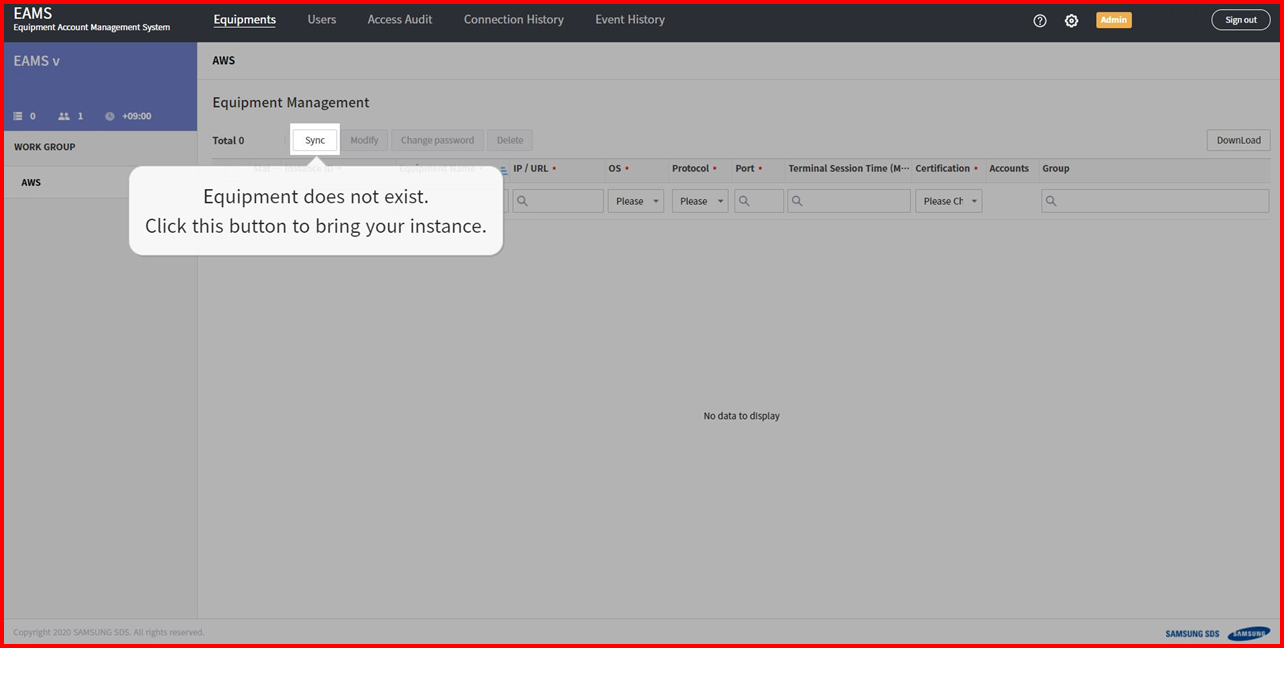View the Connection History tab
Viewport: 1288px width, 689px height.
(x=514, y=20)
